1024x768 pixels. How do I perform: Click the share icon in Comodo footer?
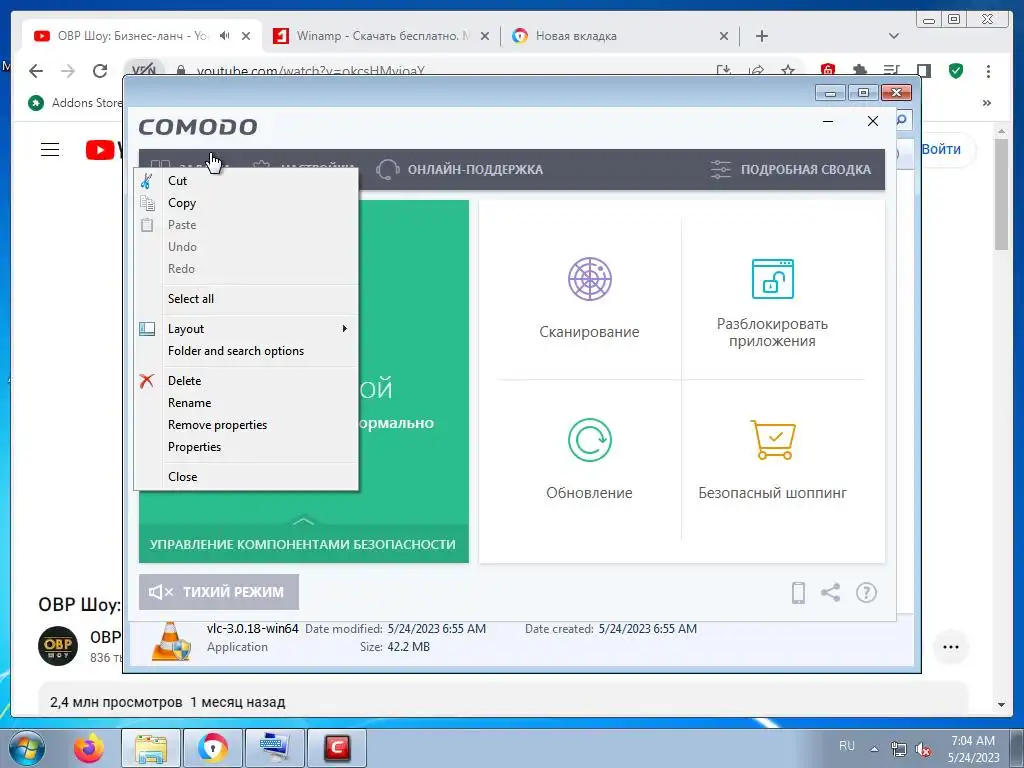(x=831, y=593)
